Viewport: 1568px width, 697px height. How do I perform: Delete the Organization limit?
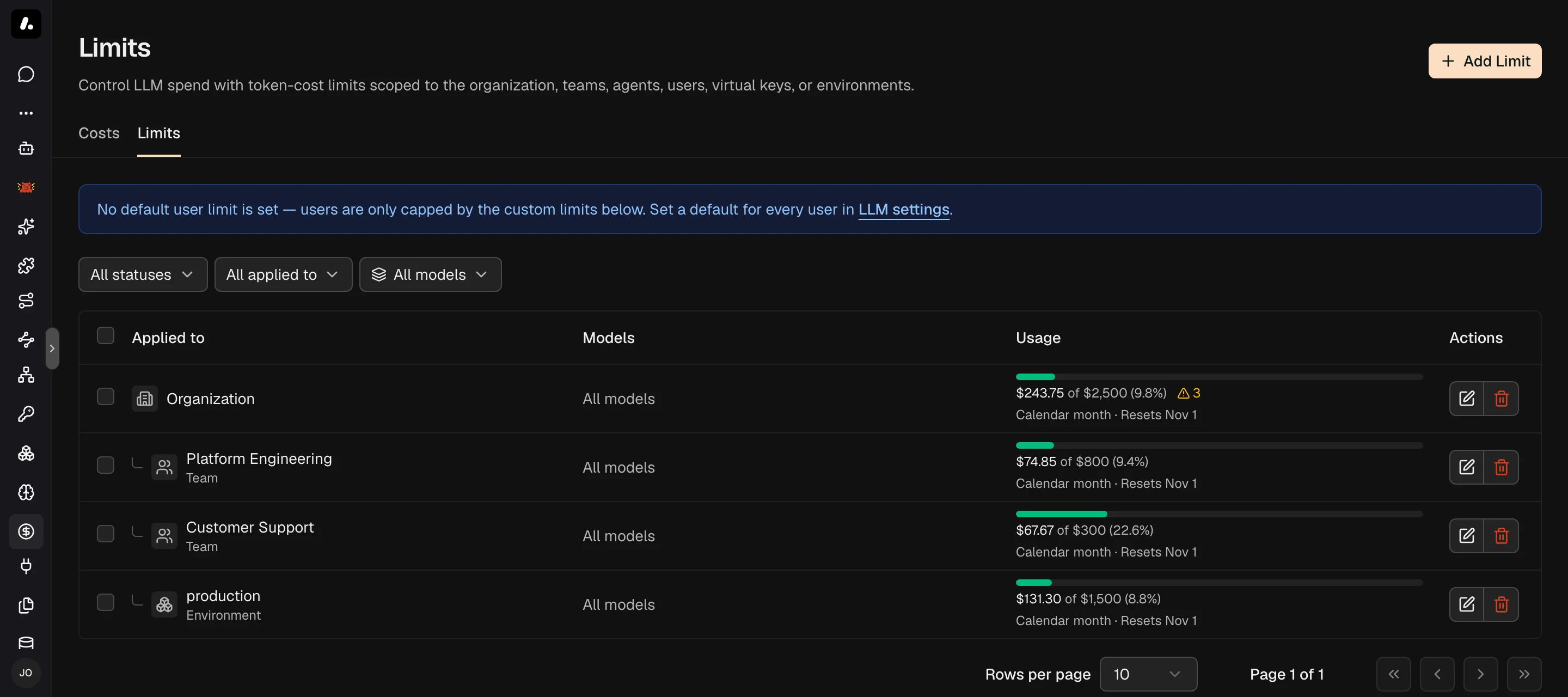coord(1501,399)
